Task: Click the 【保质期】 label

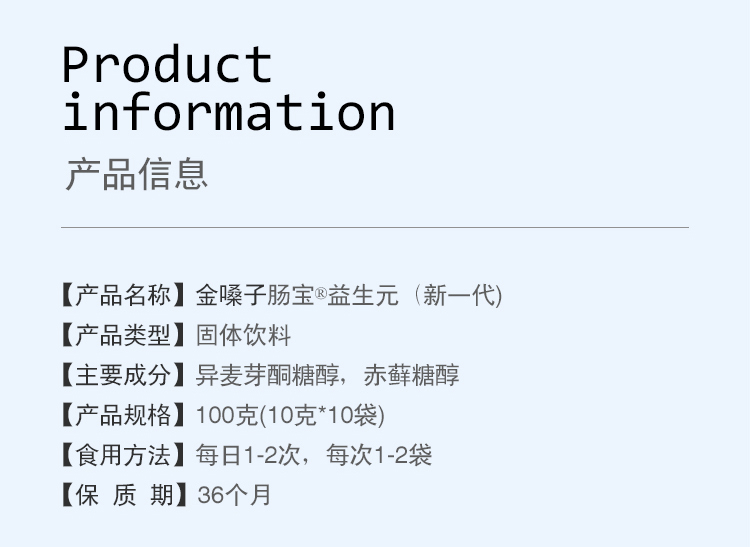Action: click(124, 495)
